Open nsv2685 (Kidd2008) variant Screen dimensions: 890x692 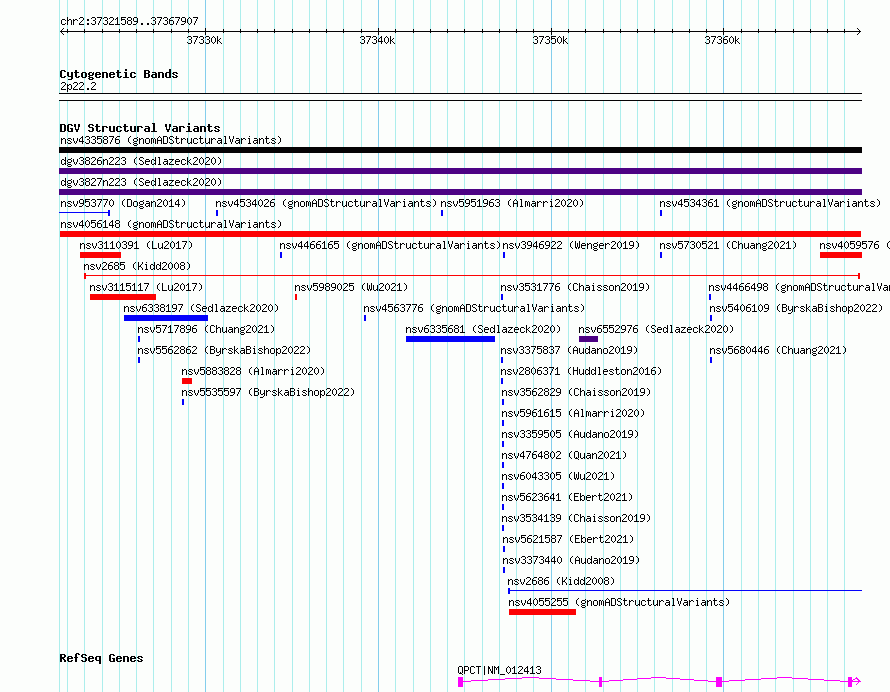(137, 266)
